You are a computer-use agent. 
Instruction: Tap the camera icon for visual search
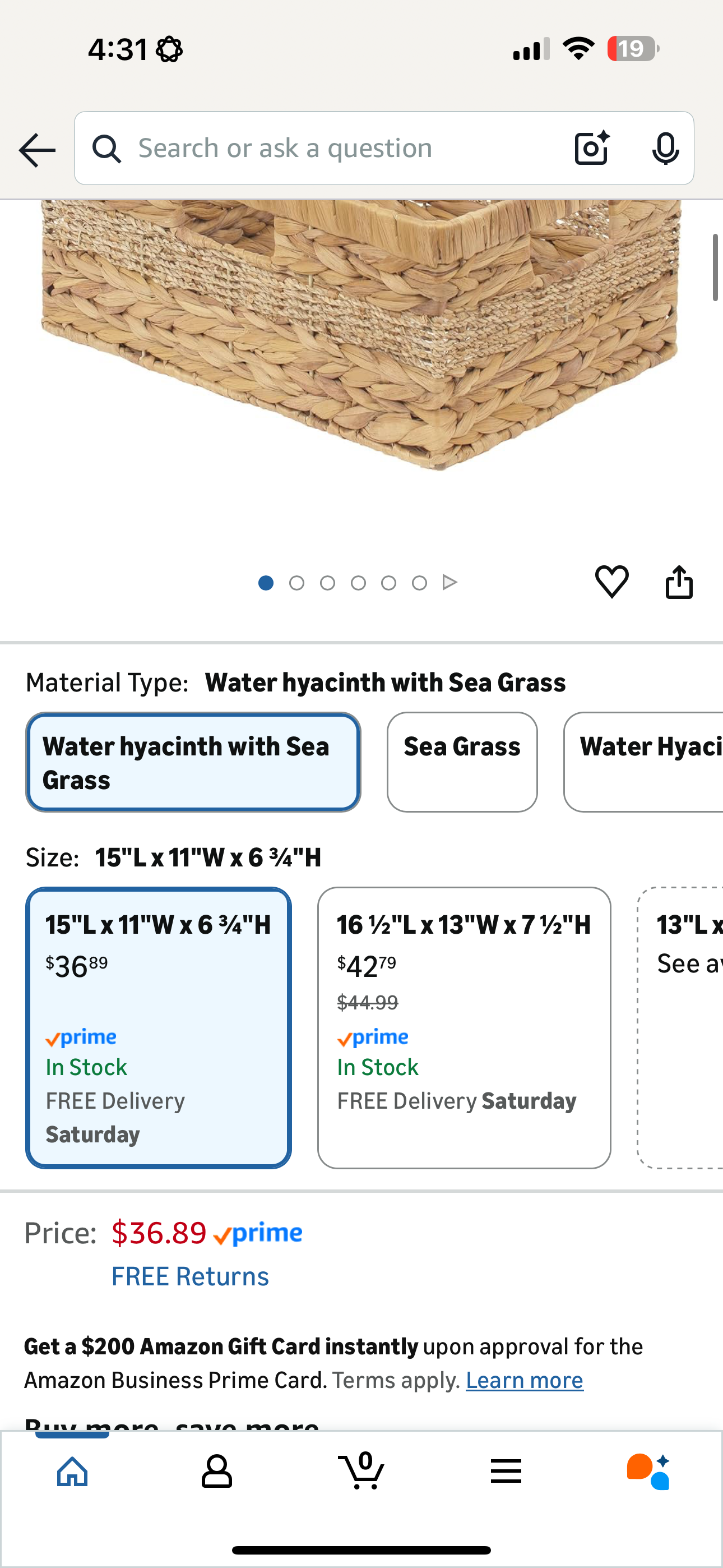[591, 147]
